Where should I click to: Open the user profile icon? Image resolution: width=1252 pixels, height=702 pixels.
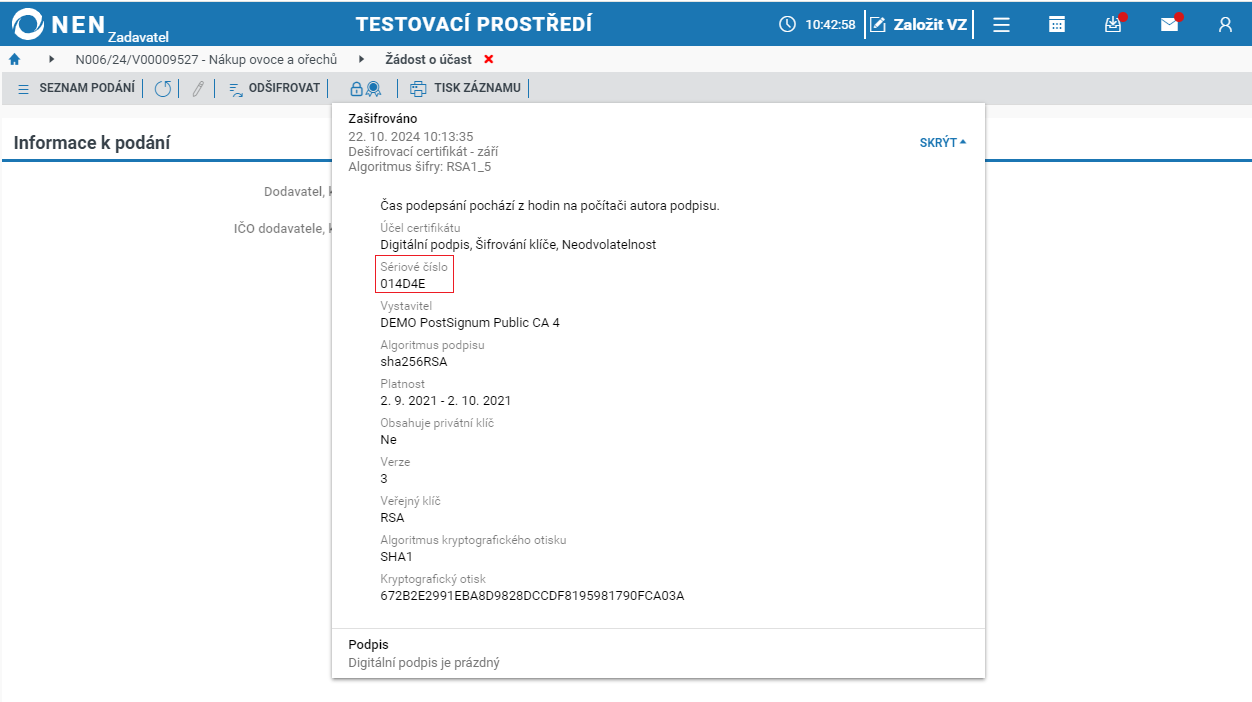(1225, 25)
